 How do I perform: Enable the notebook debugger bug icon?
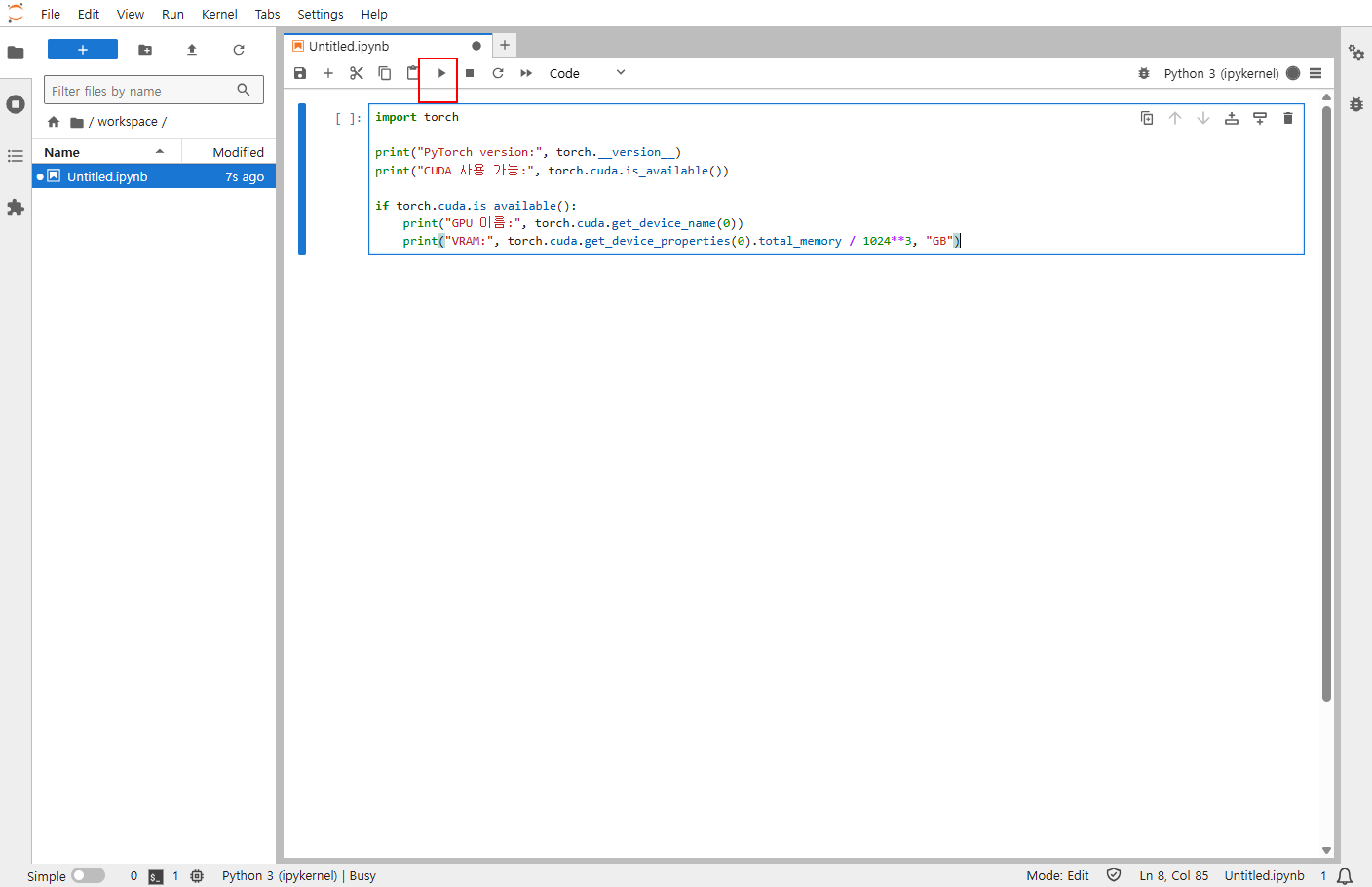pos(1144,73)
